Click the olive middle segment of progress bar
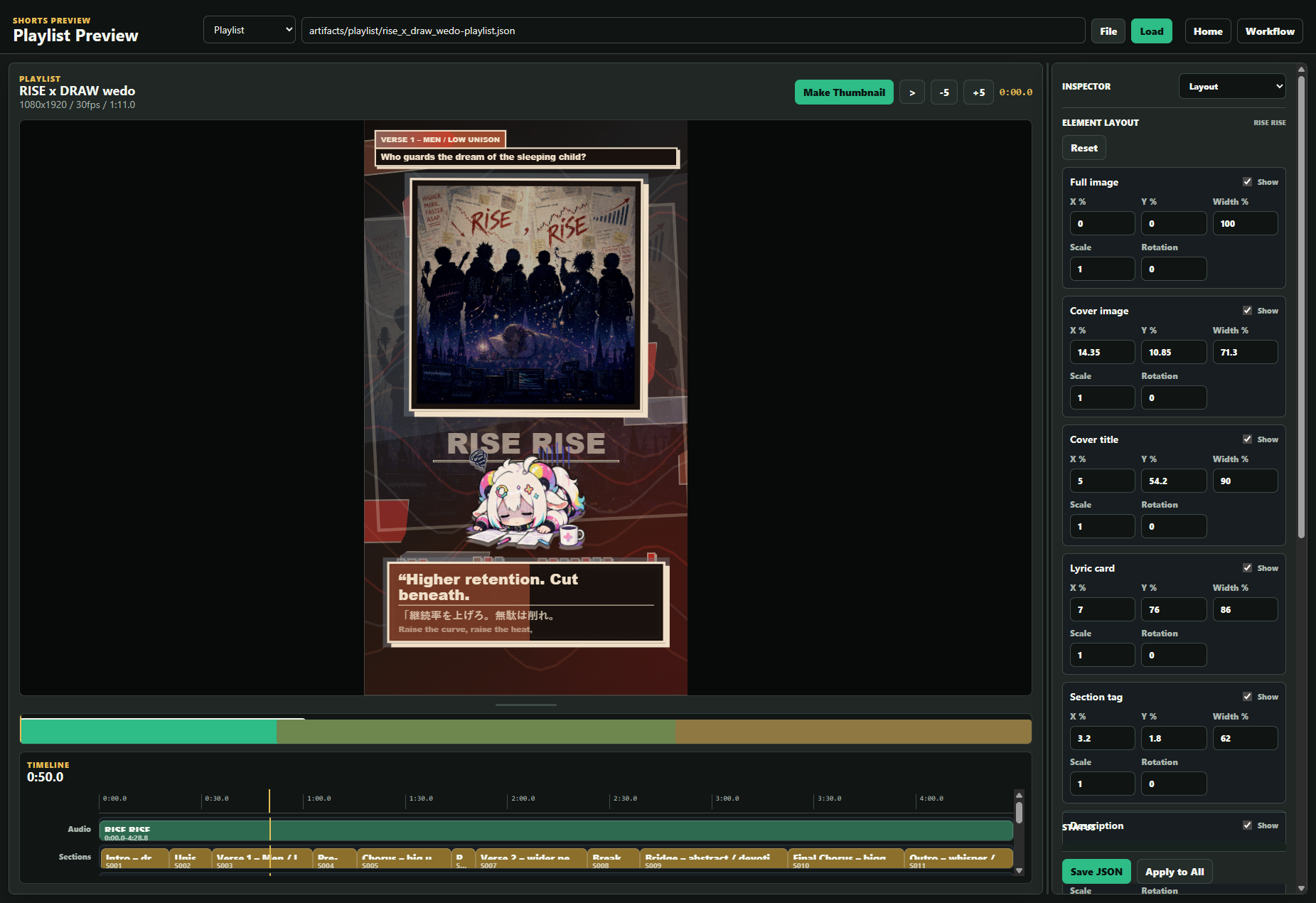1316x903 pixels. tap(476, 731)
